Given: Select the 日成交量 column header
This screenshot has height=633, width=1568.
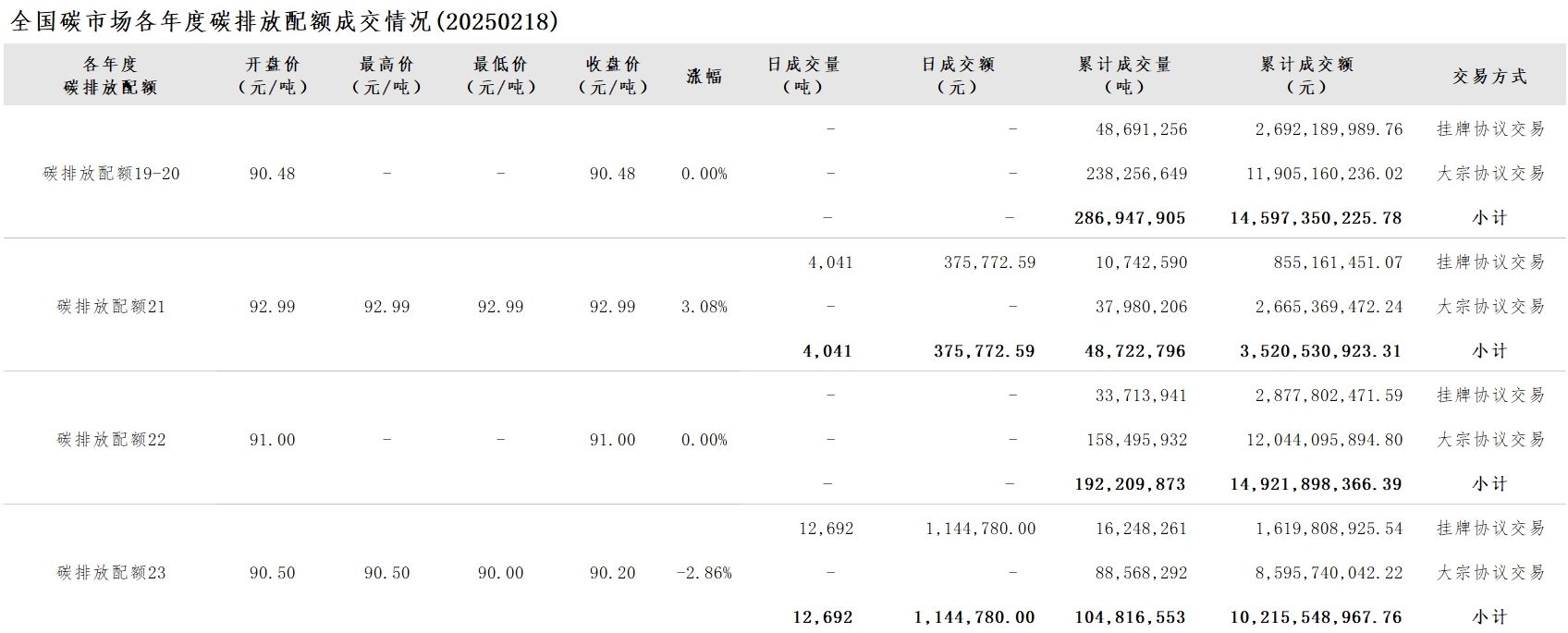Looking at the screenshot, I should [x=803, y=76].
